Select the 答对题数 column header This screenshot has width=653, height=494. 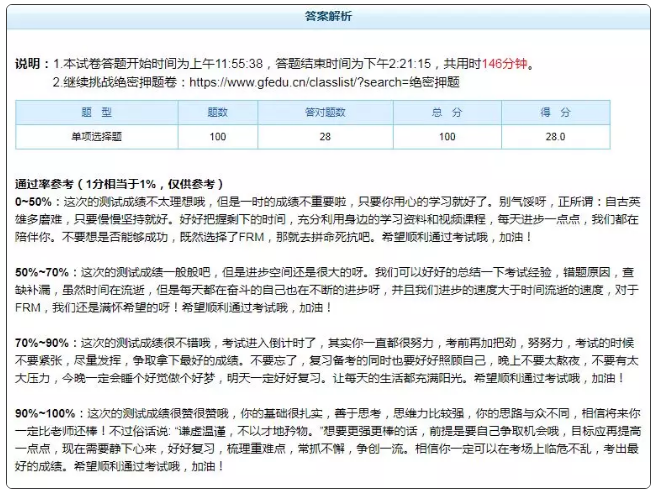[x=325, y=112]
